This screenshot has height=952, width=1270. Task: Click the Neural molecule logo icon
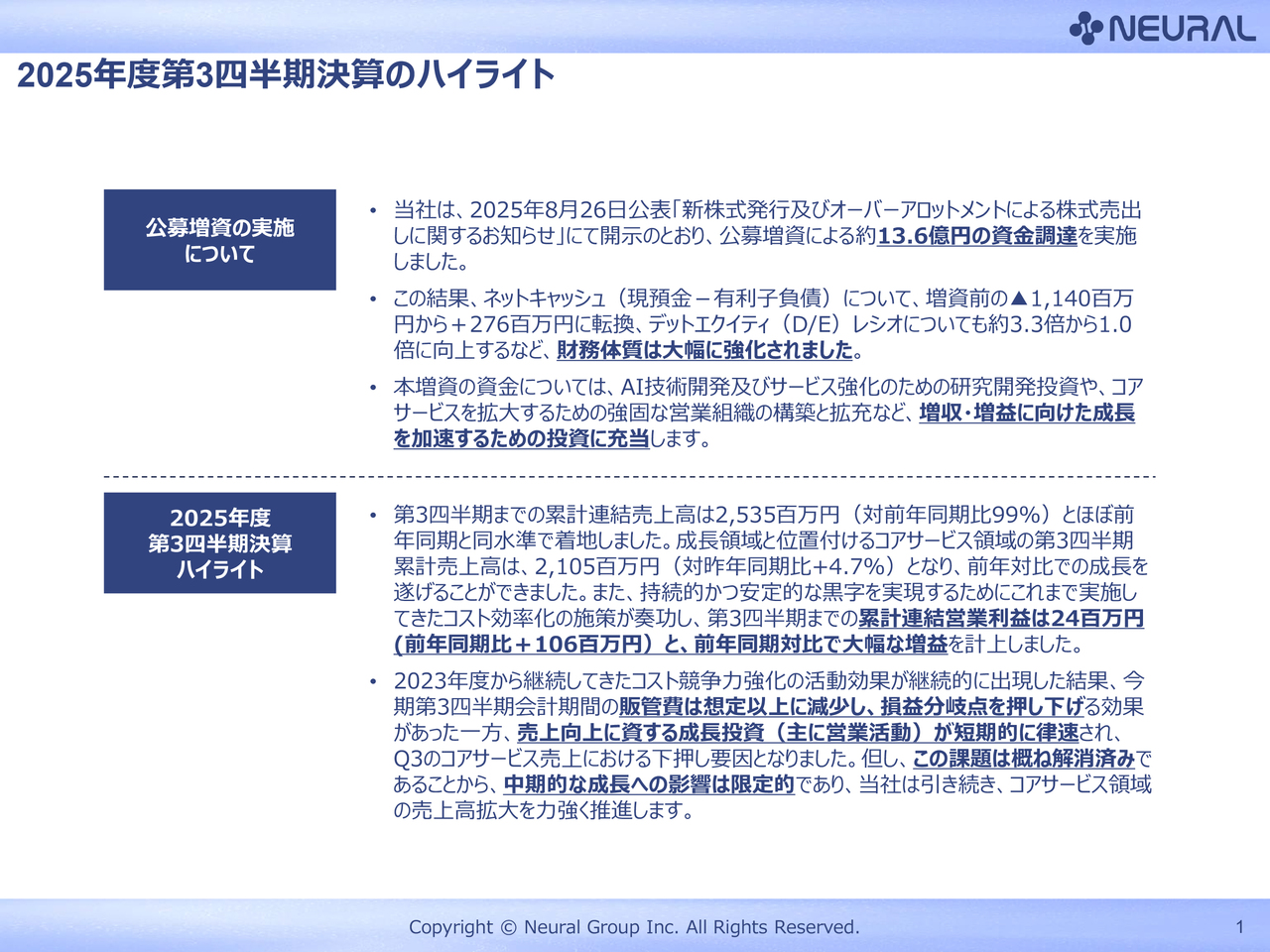coord(1086,28)
